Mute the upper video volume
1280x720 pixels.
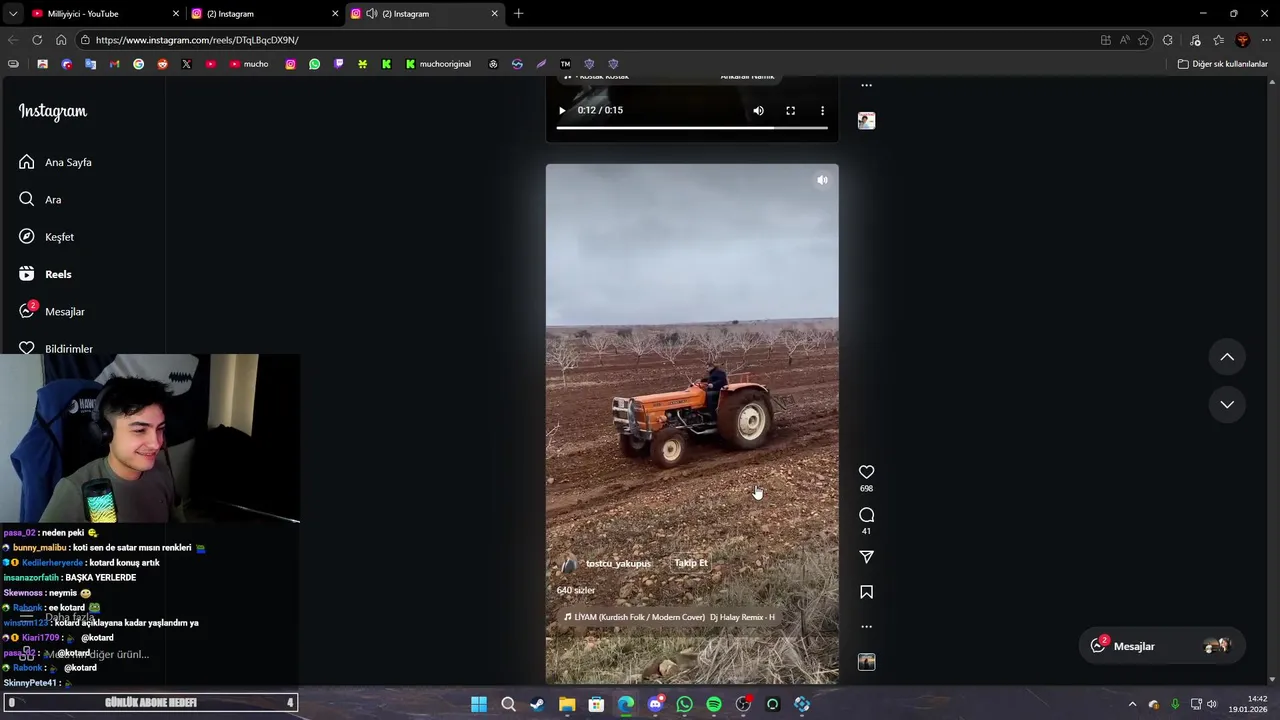758,111
